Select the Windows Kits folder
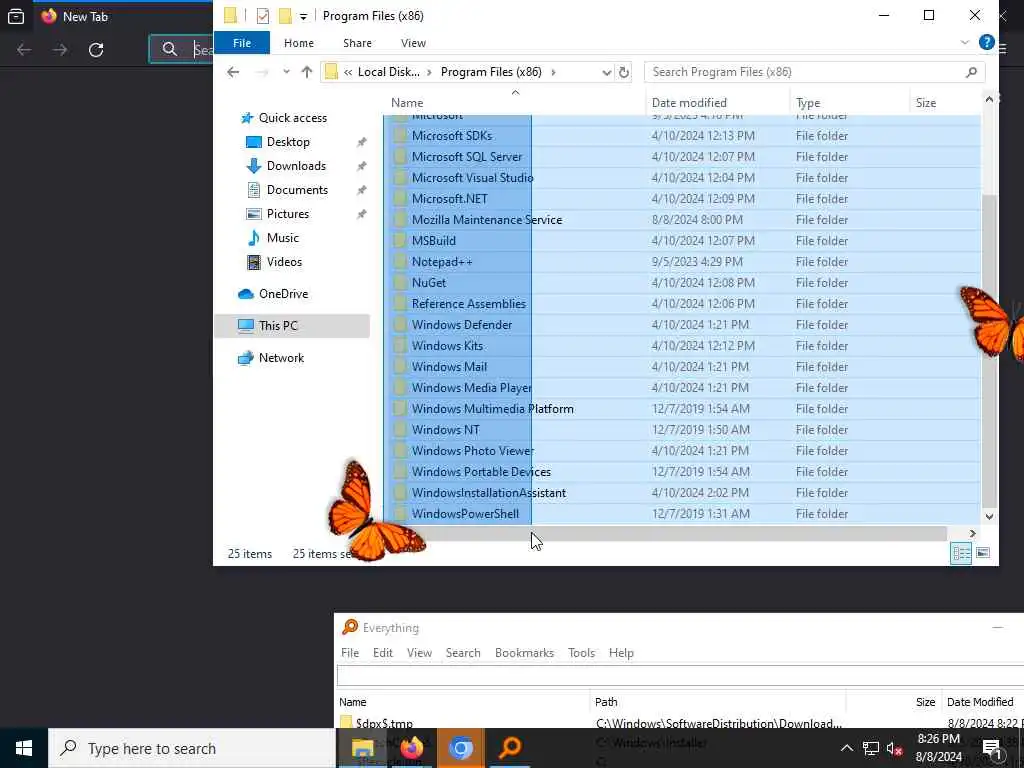Screen dimensions: 1024x768 (682, 346)
